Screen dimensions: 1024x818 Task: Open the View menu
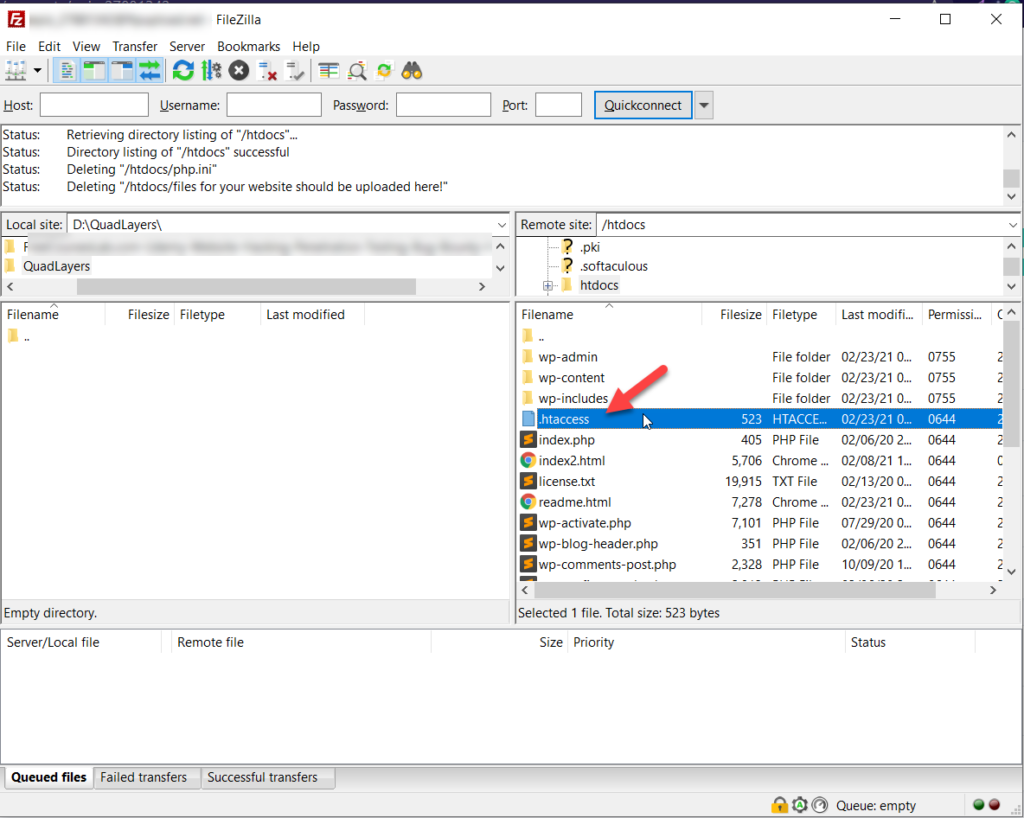tap(86, 46)
